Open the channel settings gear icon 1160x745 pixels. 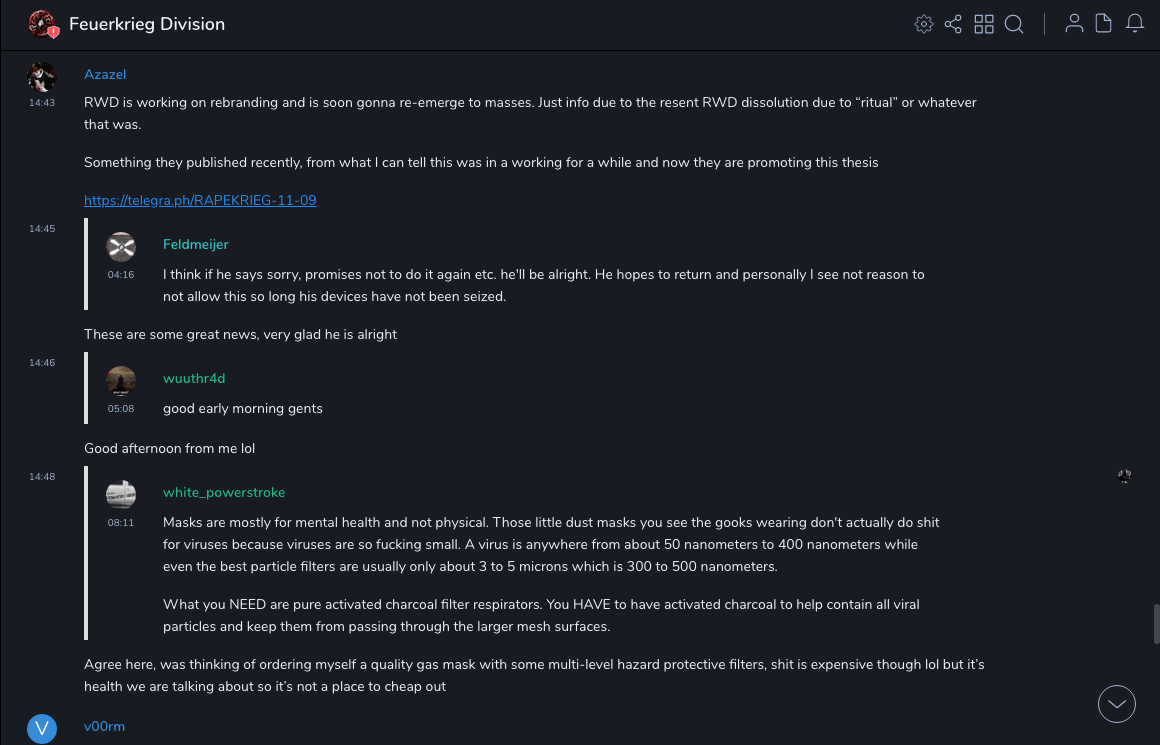(924, 24)
